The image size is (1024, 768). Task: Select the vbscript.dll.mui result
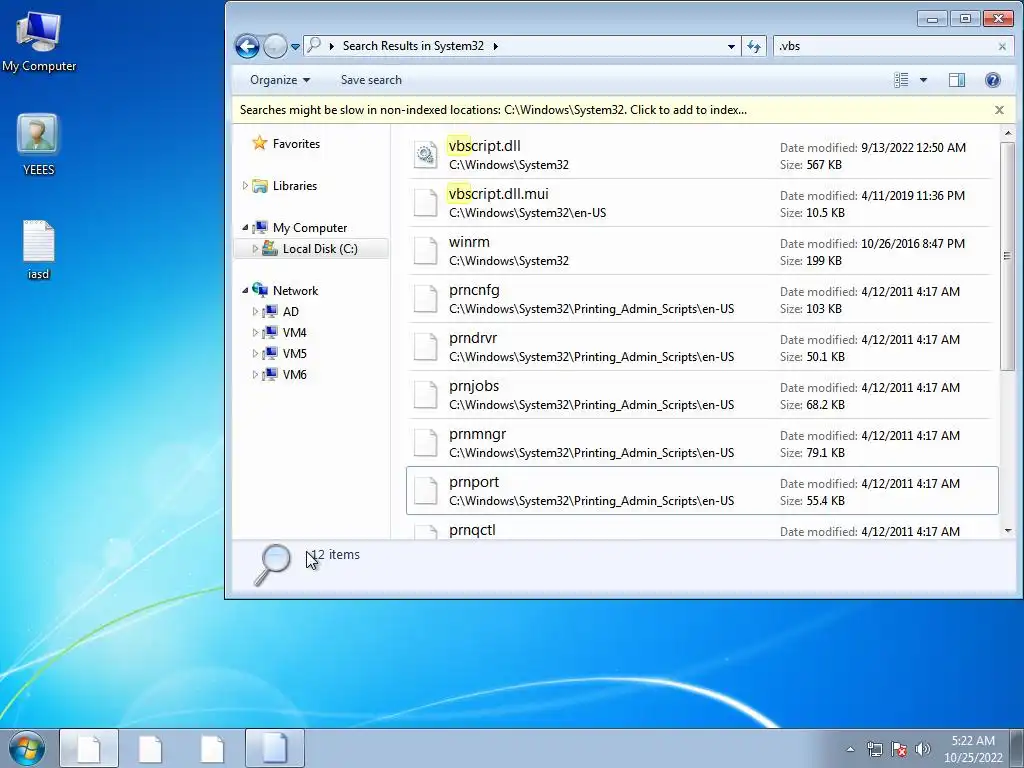coord(702,202)
